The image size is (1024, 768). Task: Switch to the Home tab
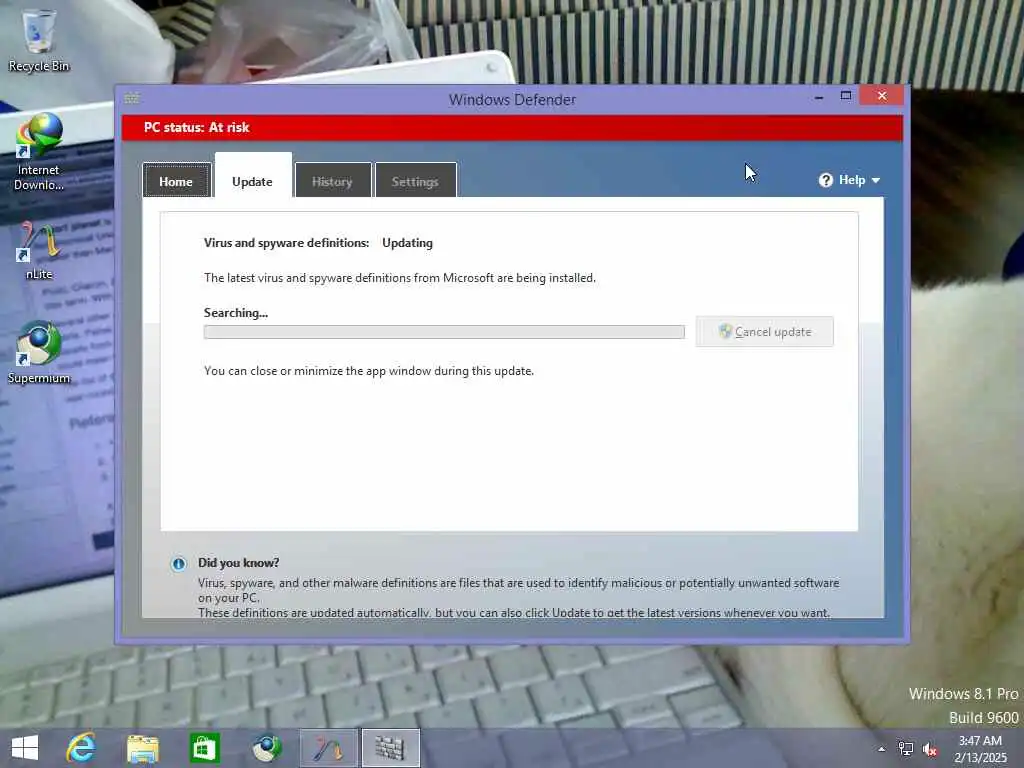click(x=176, y=181)
